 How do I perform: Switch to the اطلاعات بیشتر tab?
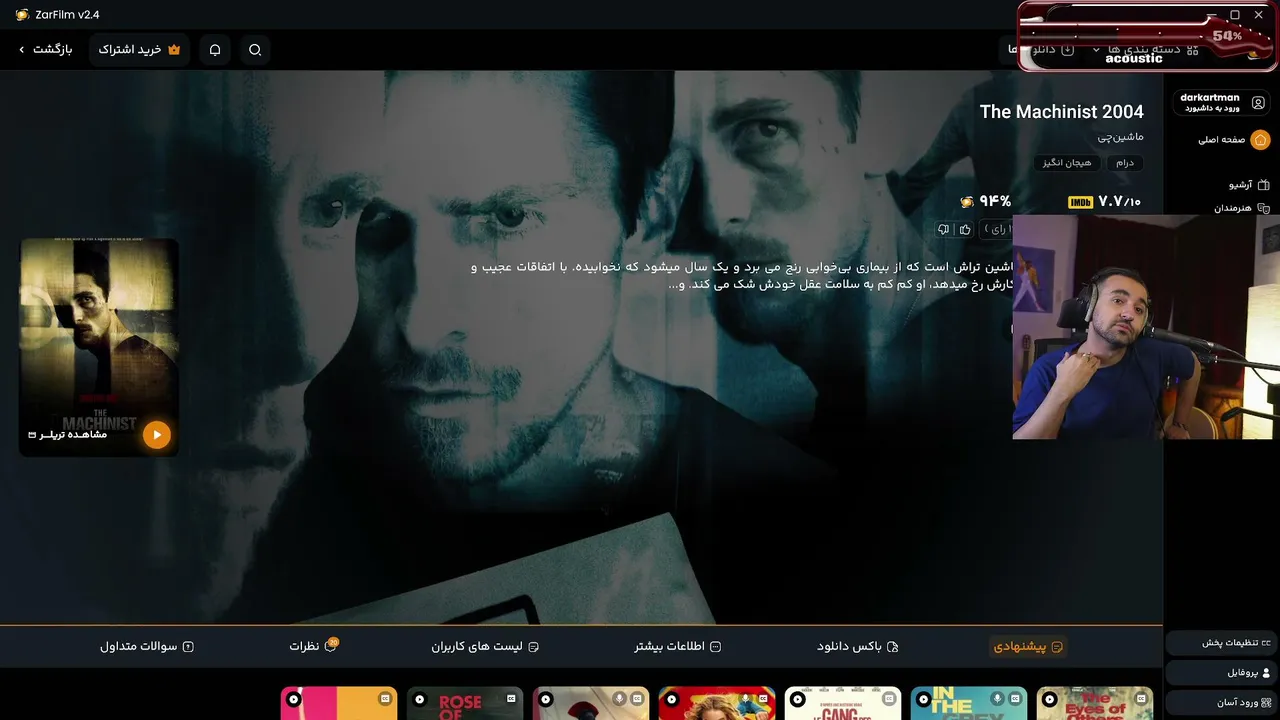click(677, 647)
